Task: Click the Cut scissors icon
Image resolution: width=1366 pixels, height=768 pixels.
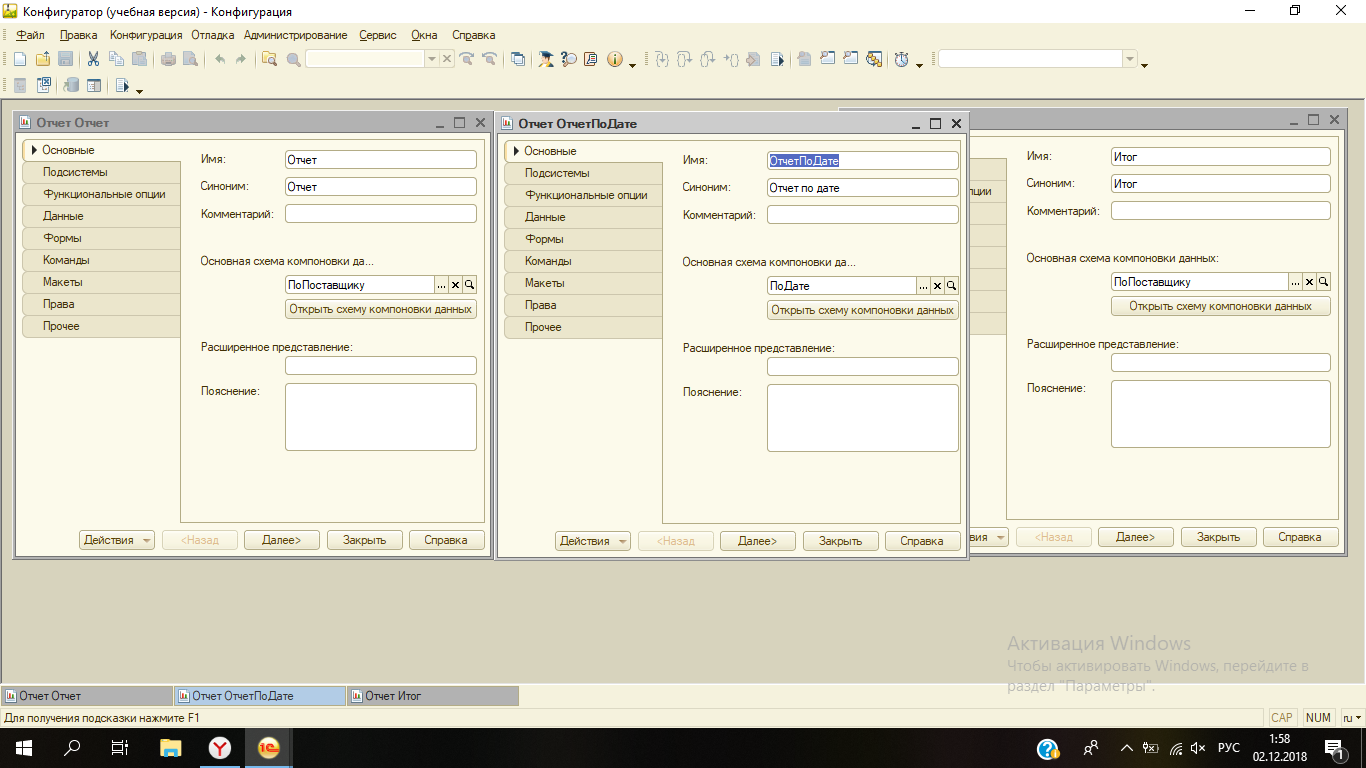Action: [93, 60]
